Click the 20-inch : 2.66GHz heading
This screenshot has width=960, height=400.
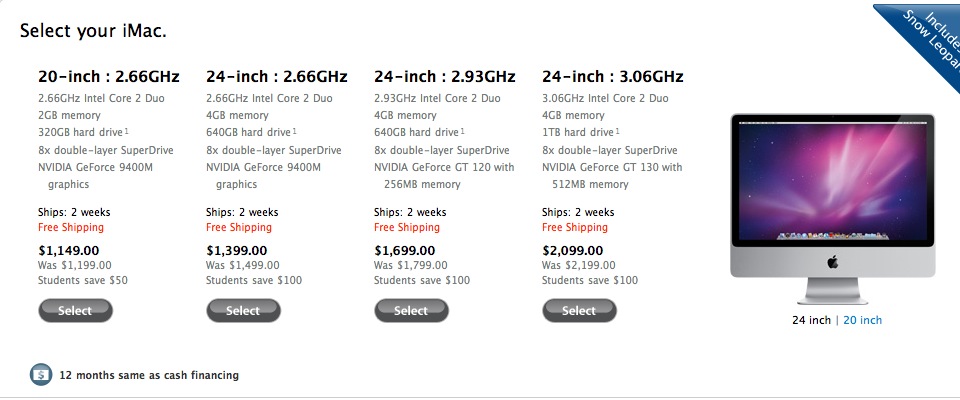coord(108,77)
